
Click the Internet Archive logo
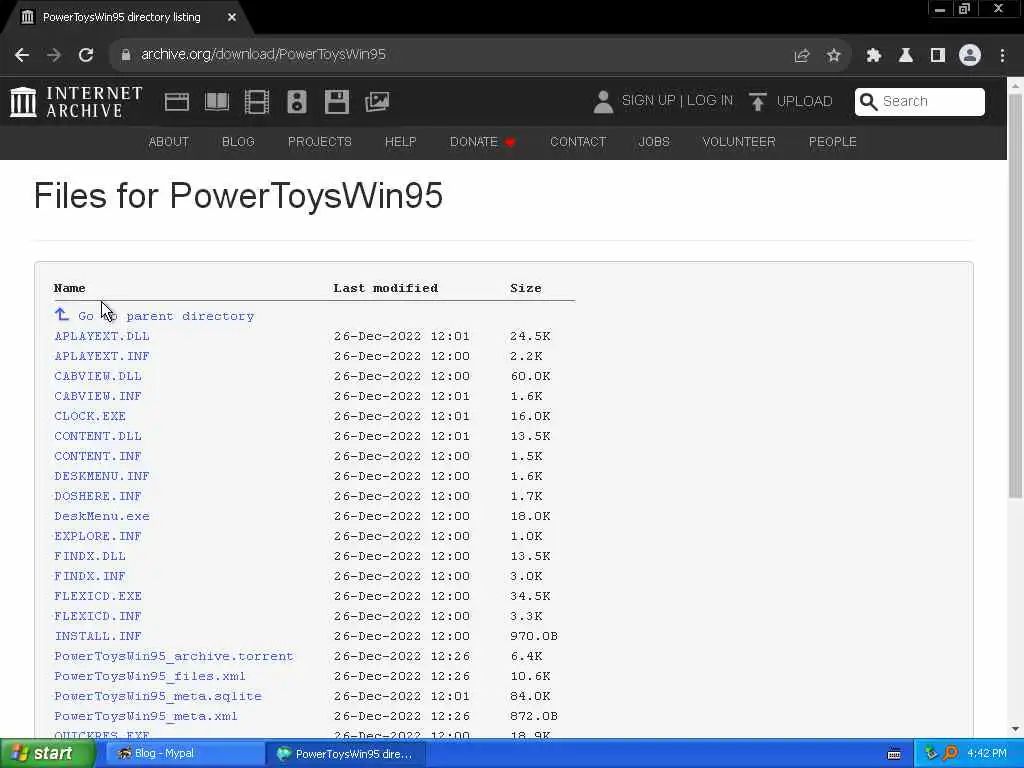tap(76, 102)
